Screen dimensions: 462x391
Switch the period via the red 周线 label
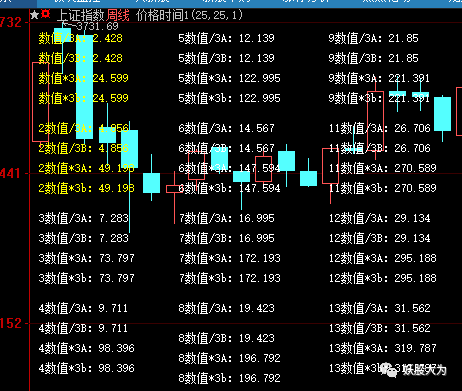[118, 16]
